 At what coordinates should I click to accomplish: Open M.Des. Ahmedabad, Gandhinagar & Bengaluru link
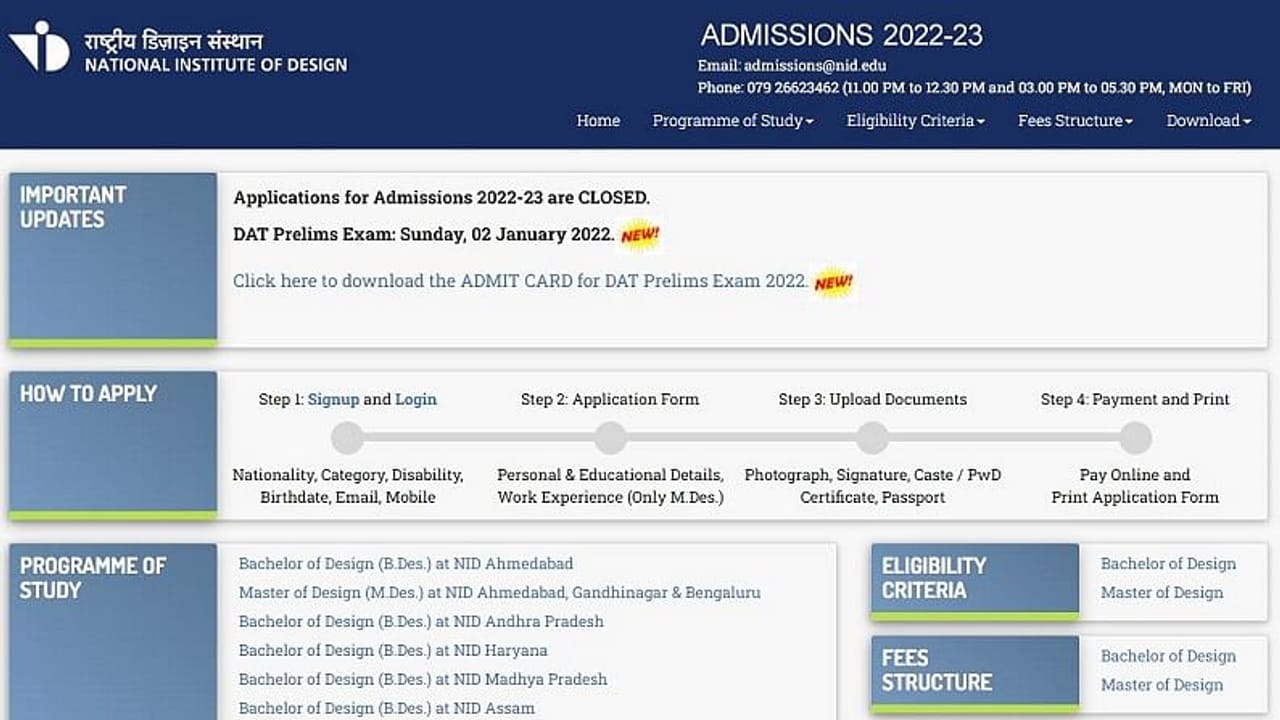pos(499,593)
